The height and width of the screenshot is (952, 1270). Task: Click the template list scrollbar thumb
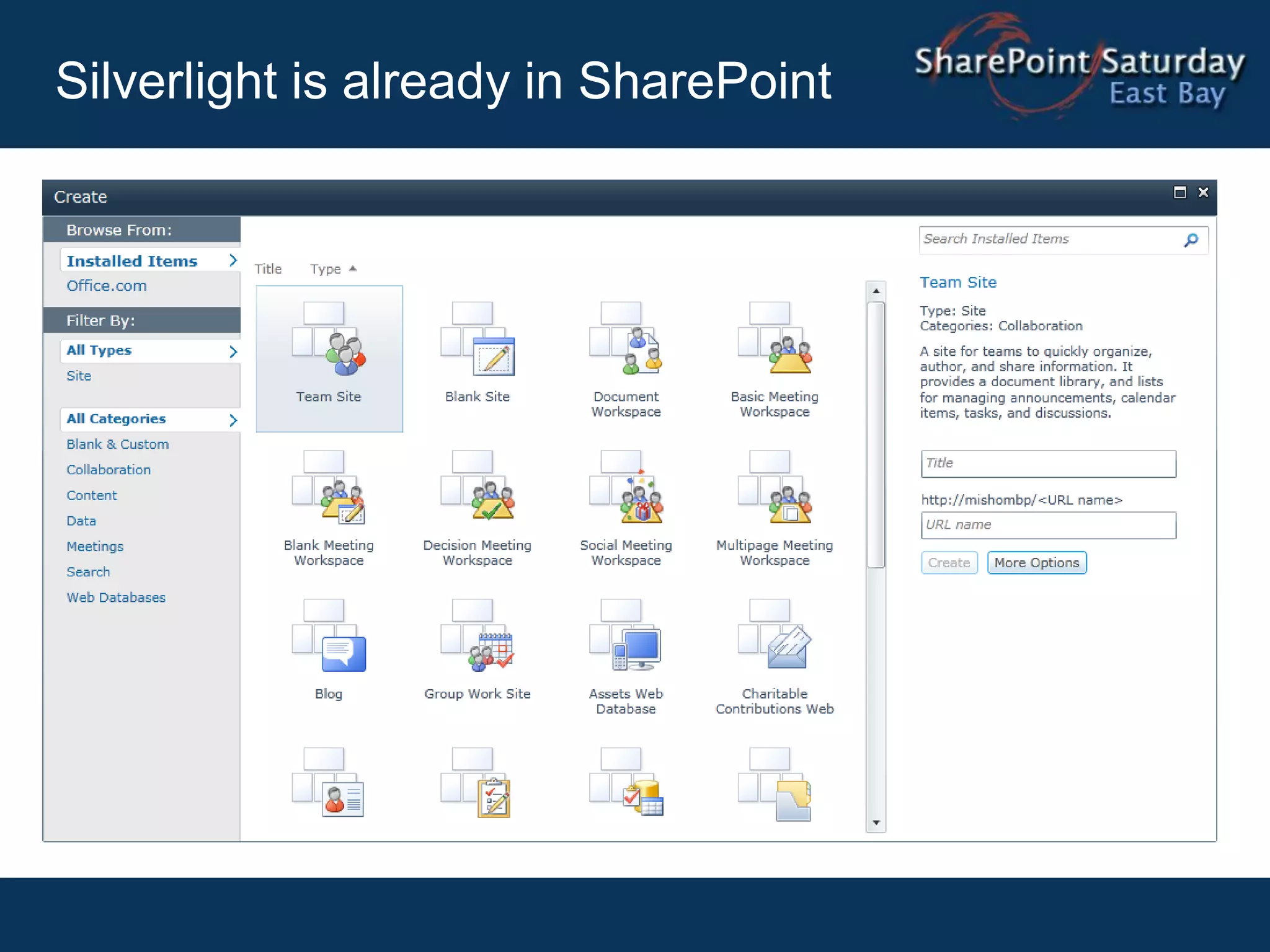click(876, 434)
